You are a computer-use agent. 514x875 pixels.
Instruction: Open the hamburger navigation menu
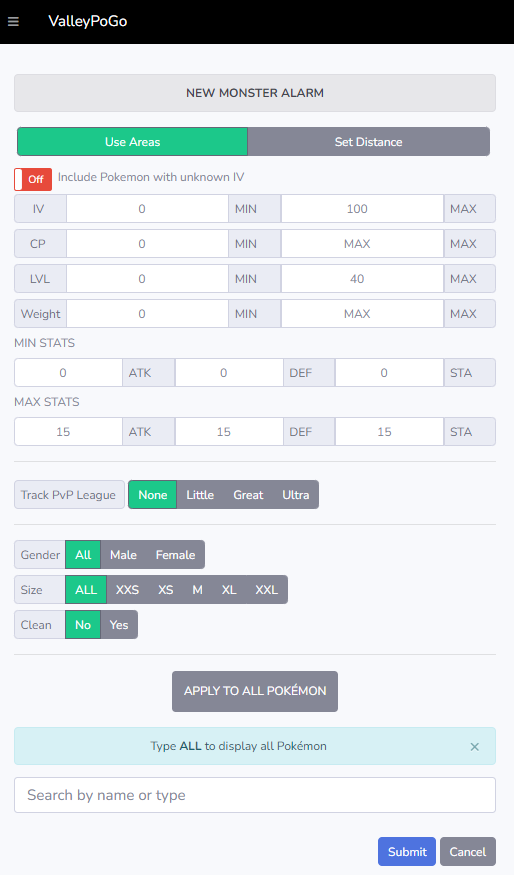pyautogui.click(x=13, y=21)
